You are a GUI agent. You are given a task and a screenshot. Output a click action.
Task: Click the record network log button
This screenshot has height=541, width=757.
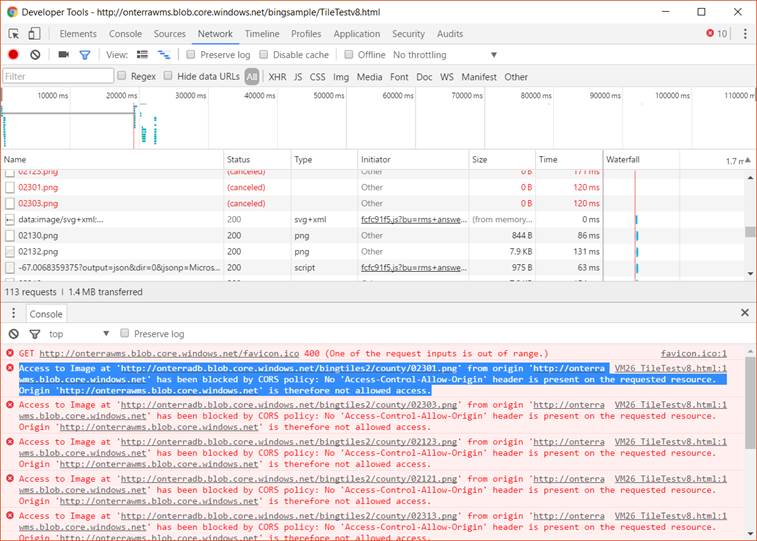(x=14, y=55)
